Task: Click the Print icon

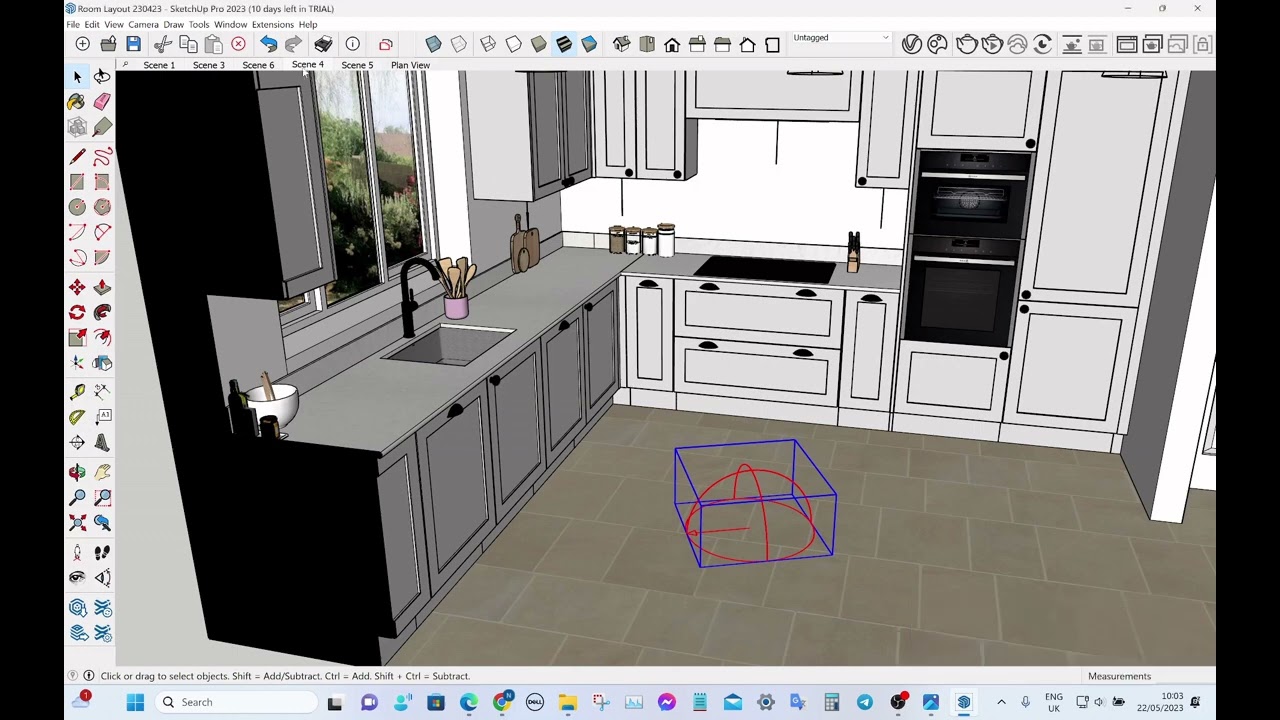Action: [x=323, y=44]
